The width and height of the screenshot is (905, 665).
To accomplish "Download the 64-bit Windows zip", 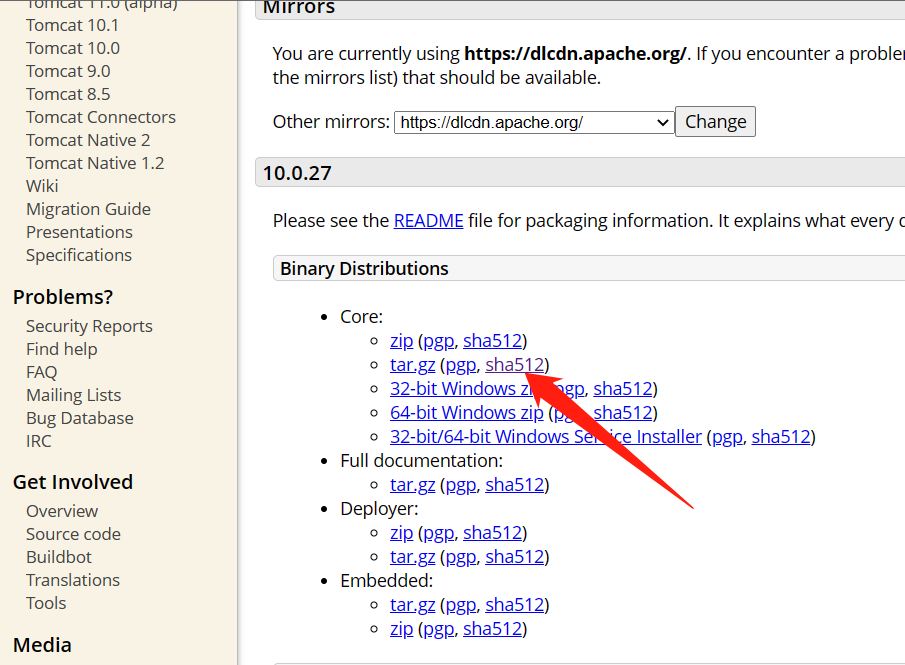I will (x=467, y=413).
